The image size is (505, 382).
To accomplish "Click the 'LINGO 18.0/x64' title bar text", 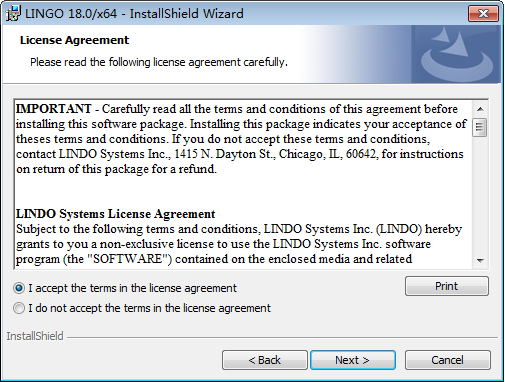I will tap(71, 14).
